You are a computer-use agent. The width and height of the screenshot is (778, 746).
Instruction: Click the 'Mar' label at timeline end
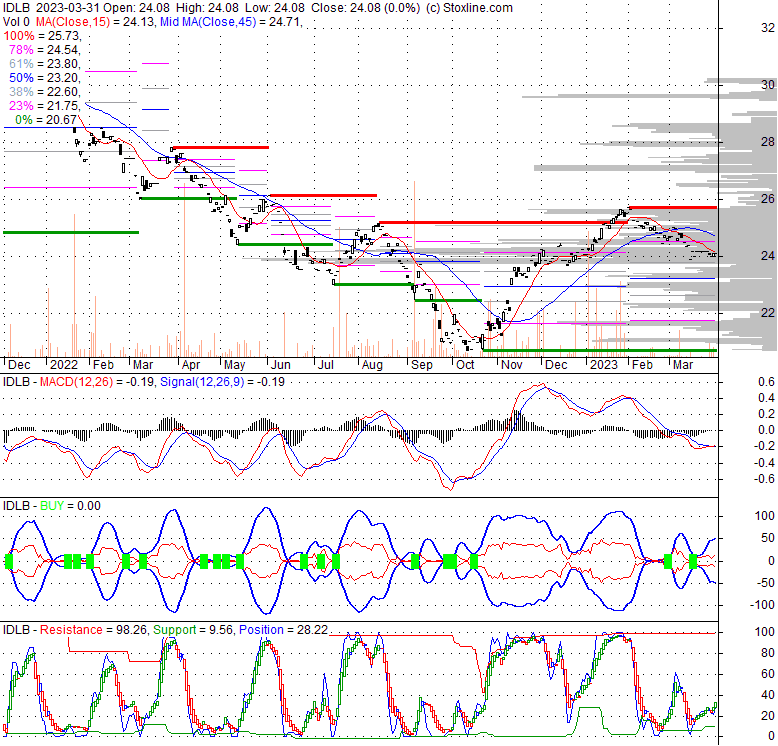pos(683,365)
